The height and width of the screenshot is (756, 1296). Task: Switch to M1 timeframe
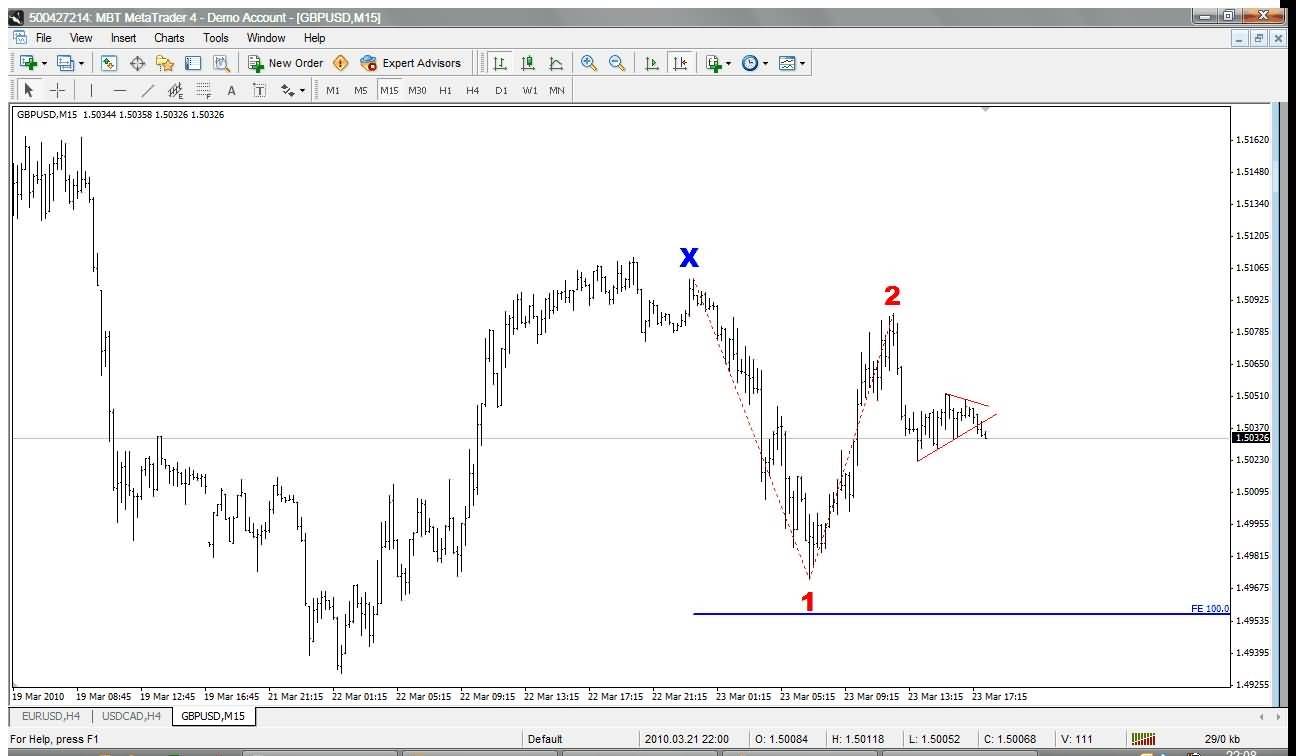point(333,90)
